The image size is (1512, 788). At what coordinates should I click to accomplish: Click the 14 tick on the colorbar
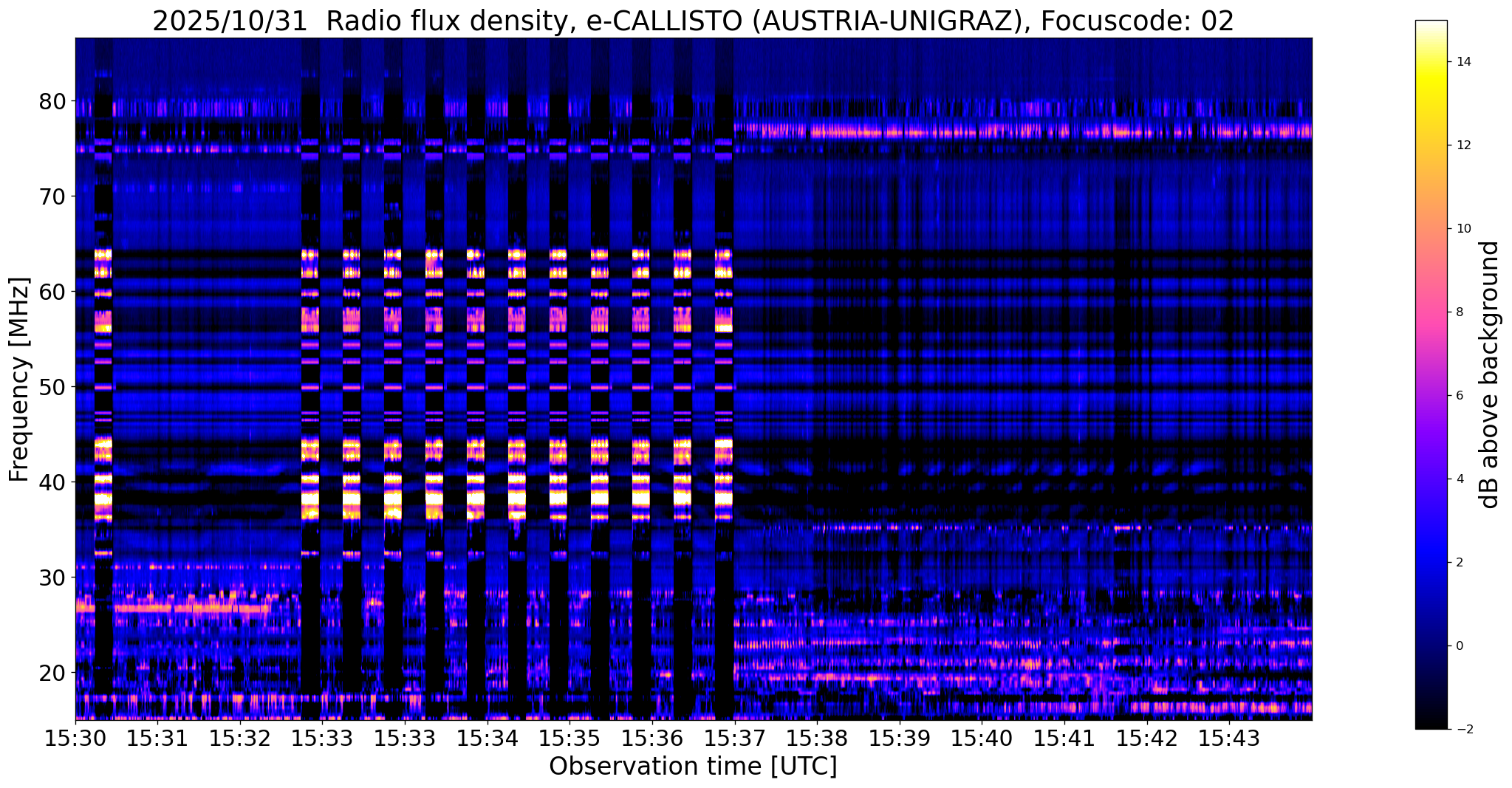pyautogui.click(x=1463, y=62)
